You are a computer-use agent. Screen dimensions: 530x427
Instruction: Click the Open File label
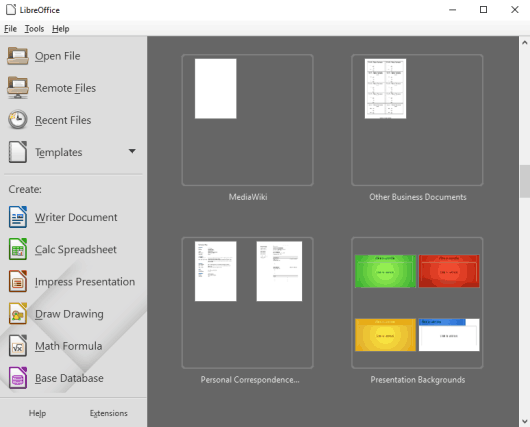point(58,56)
